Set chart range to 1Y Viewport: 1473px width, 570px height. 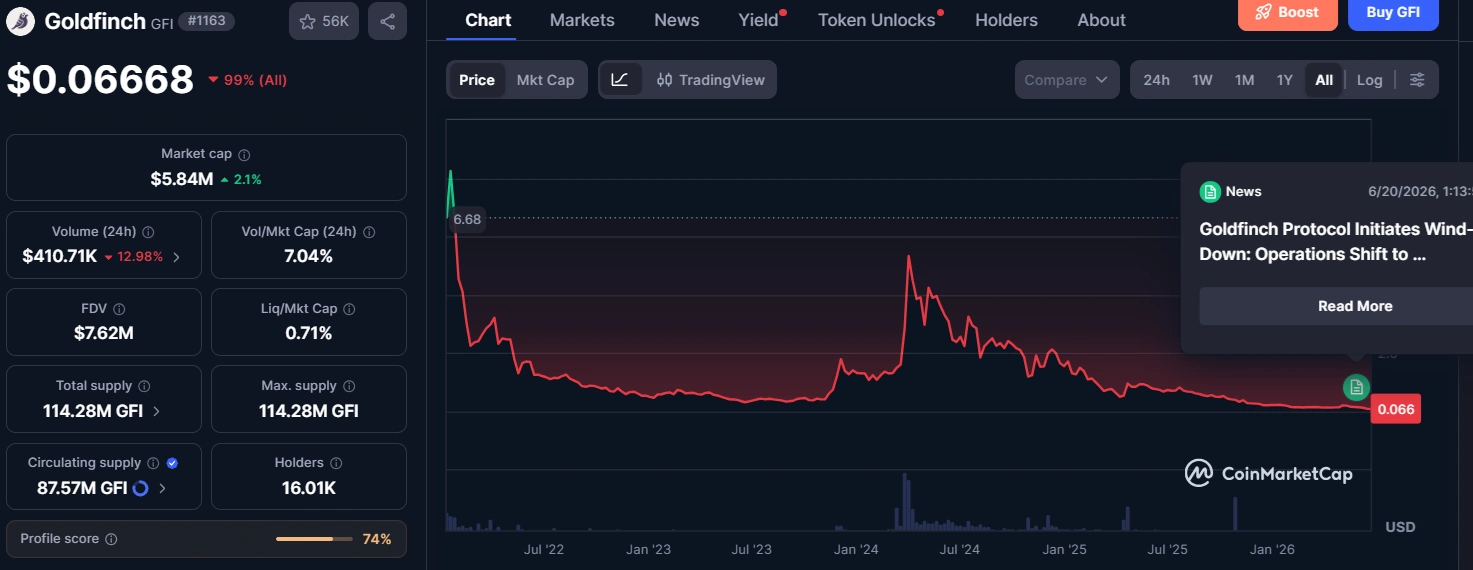click(1285, 80)
